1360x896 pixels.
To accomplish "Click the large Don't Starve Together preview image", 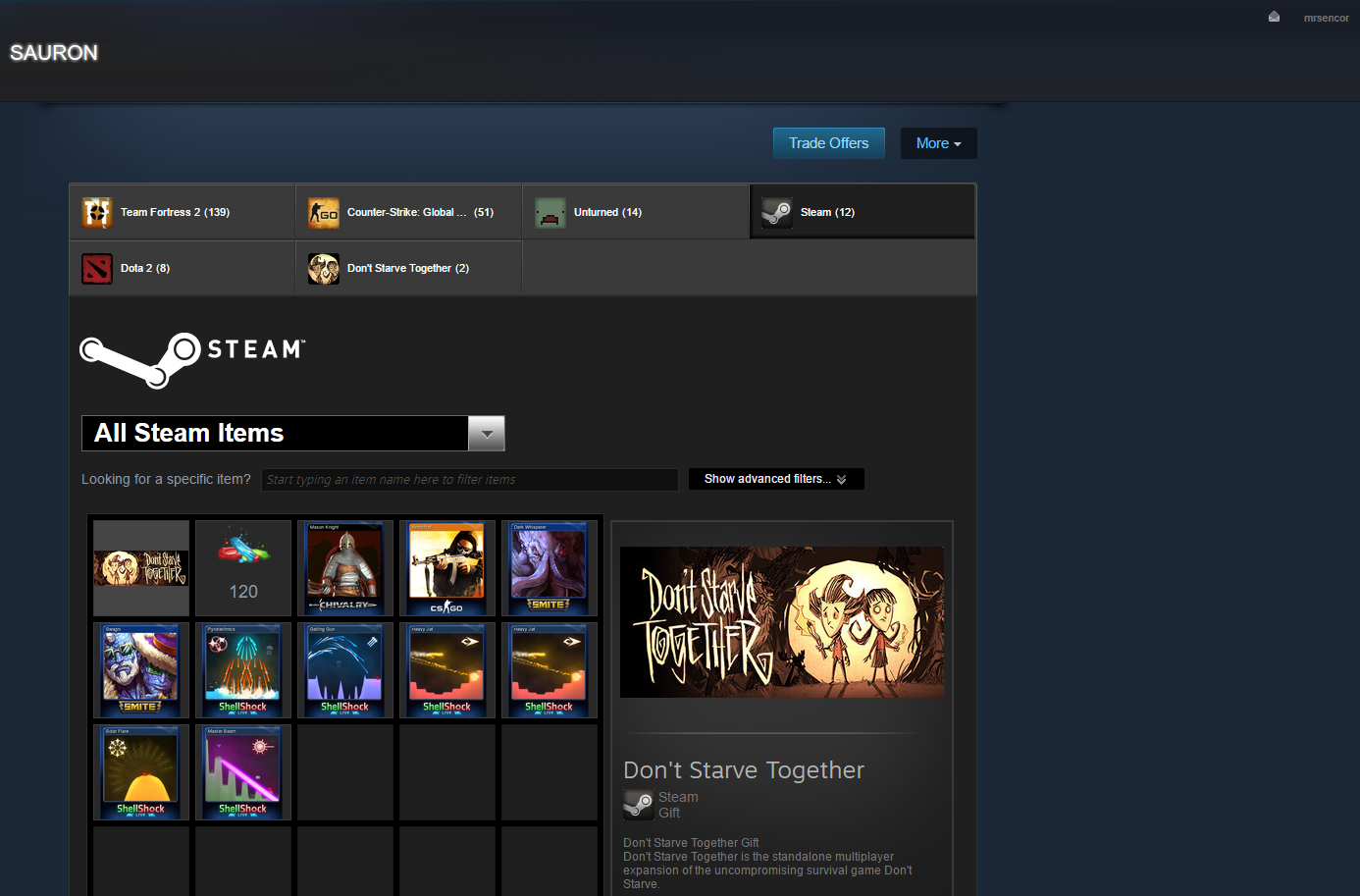I will pos(782,622).
